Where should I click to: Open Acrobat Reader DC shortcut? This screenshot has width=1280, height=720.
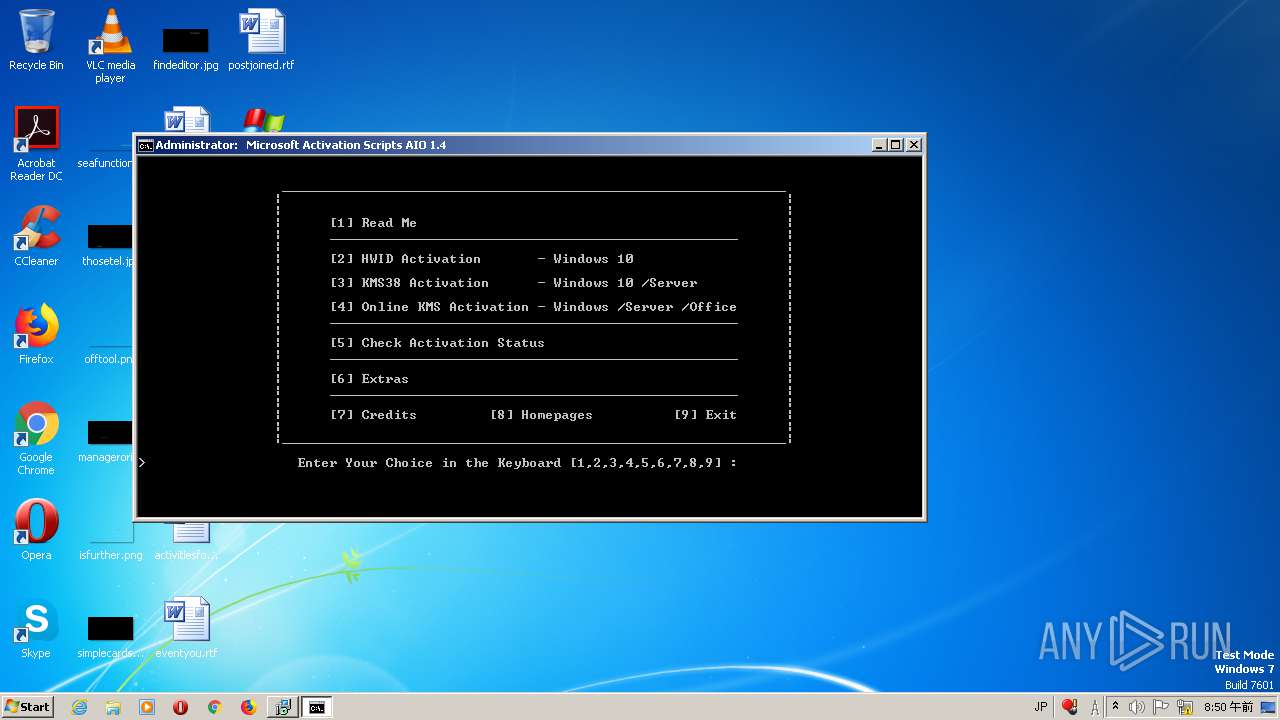click(36, 144)
